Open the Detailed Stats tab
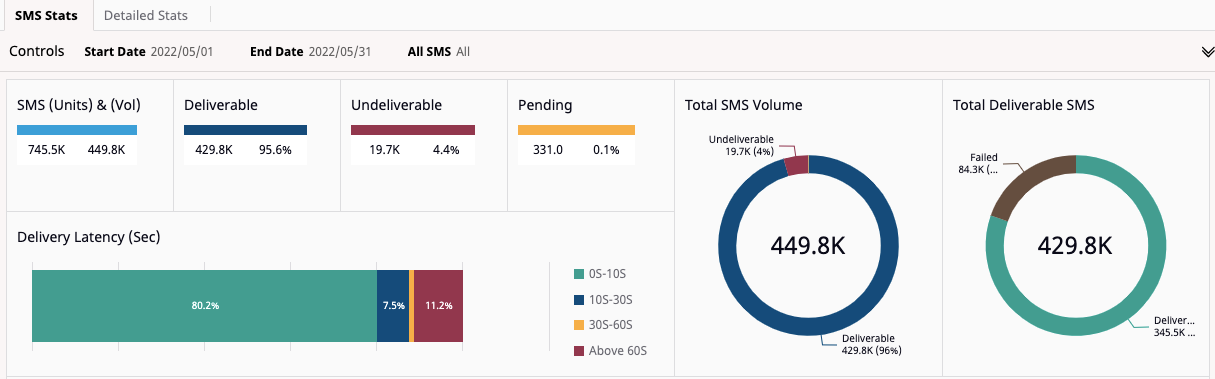1215x379 pixels. [x=146, y=15]
